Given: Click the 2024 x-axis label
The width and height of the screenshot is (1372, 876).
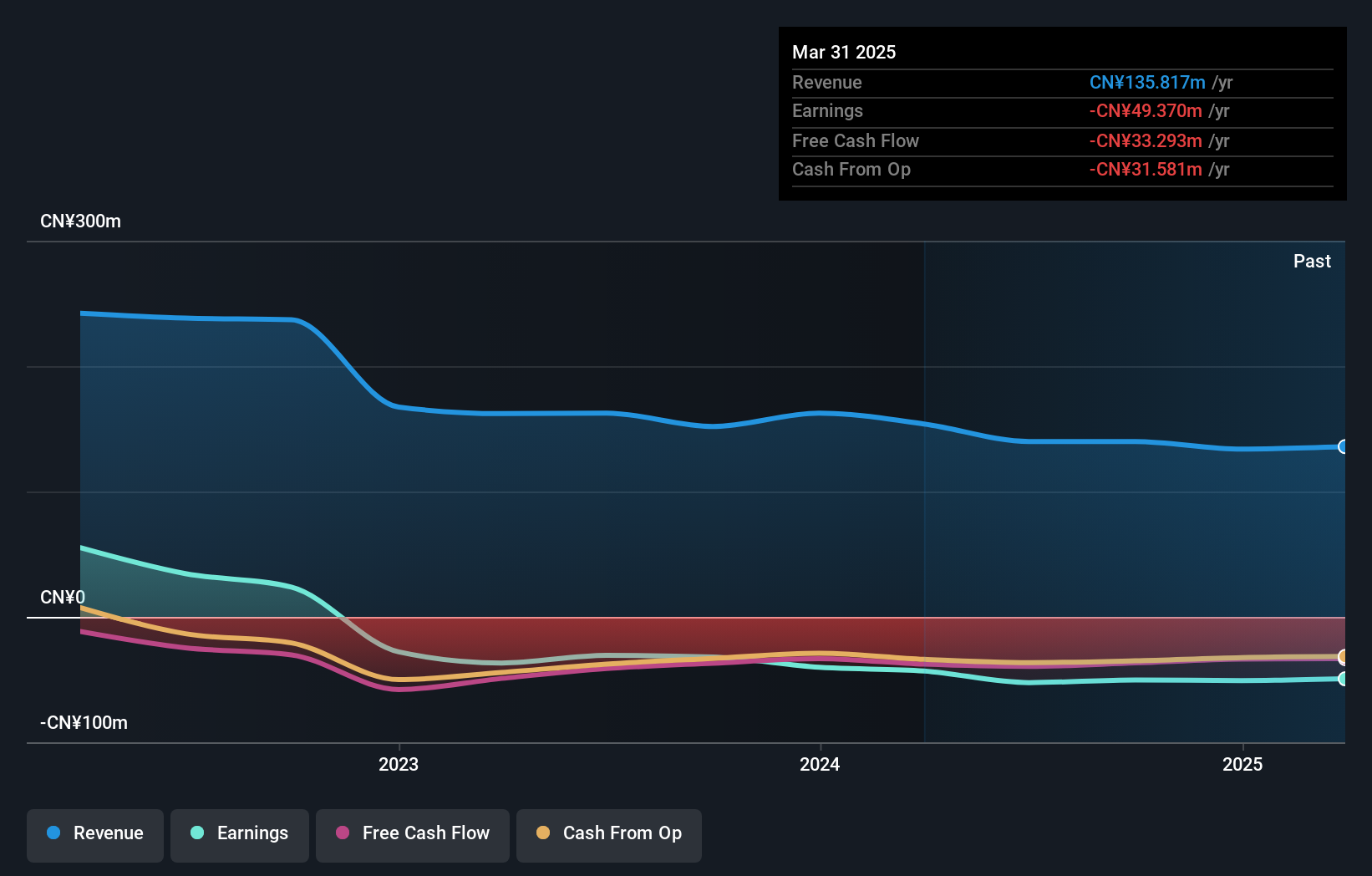Looking at the screenshot, I should point(820,764).
